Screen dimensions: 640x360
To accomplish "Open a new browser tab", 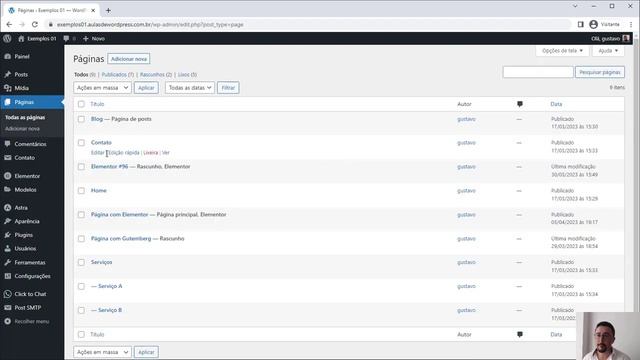I will [108, 10].
